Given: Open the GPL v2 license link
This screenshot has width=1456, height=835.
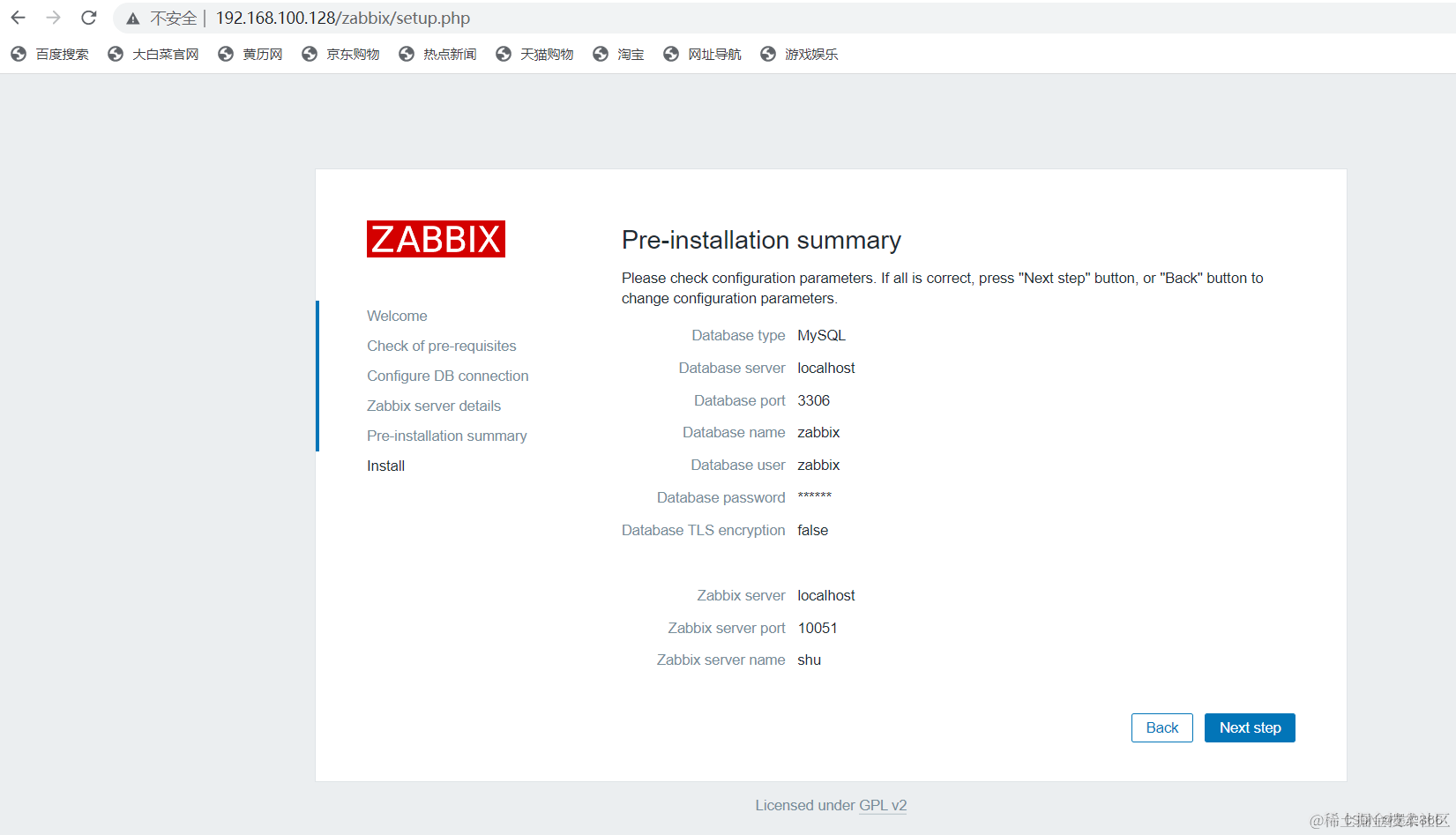Looking at the screenshot, I should [883, 805].
